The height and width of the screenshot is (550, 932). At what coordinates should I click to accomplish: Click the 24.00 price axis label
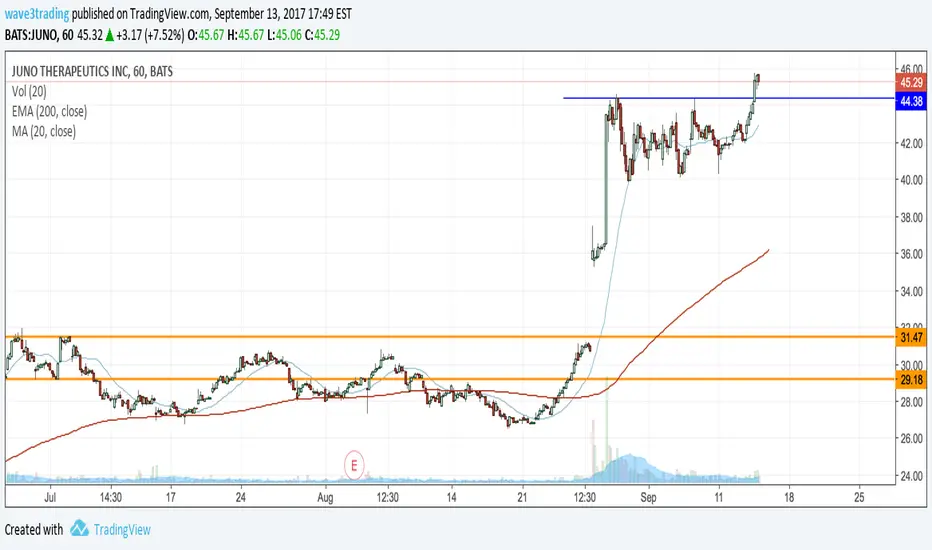click(x=911, y=476)
